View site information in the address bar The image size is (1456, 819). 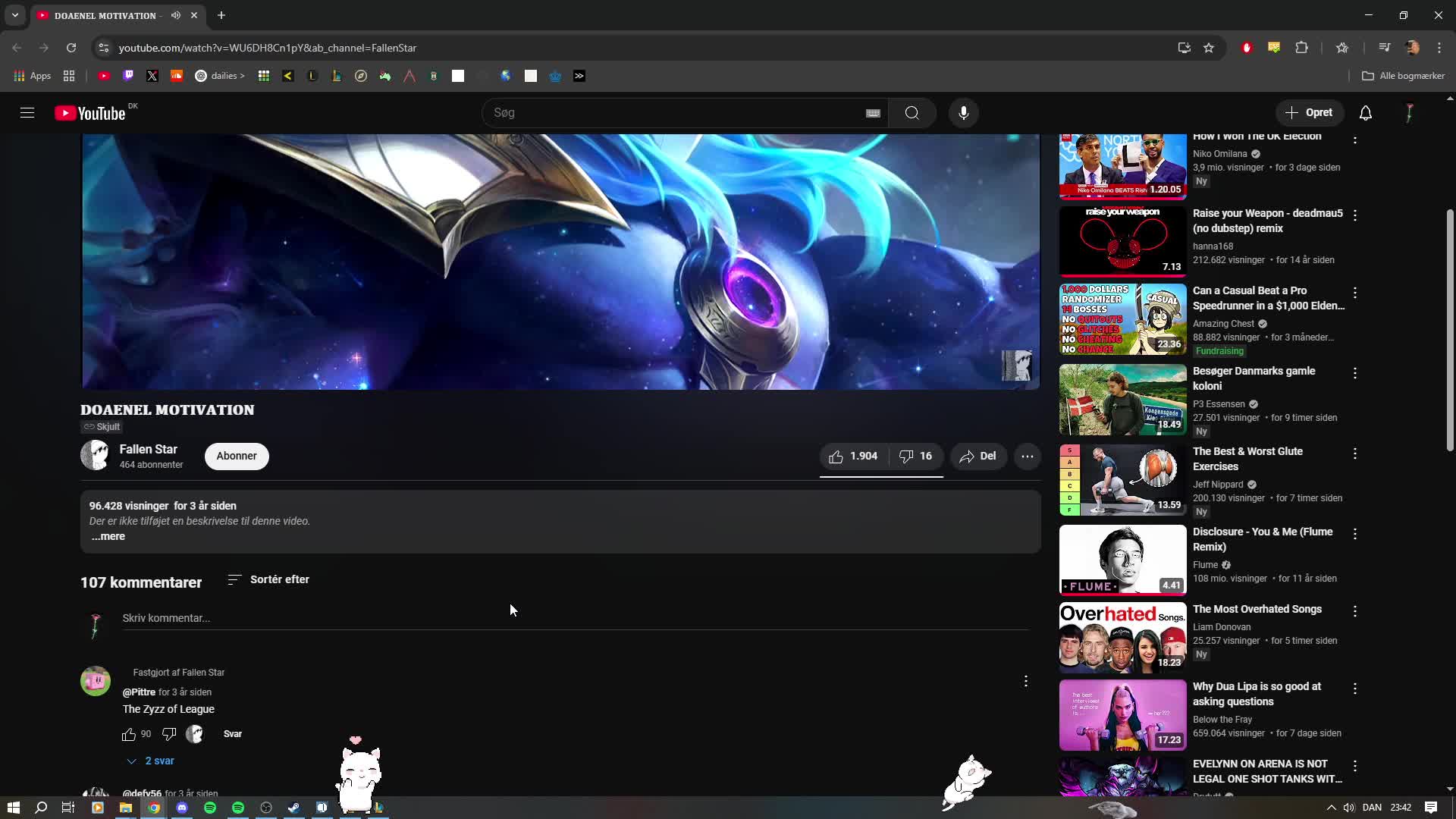104,48
